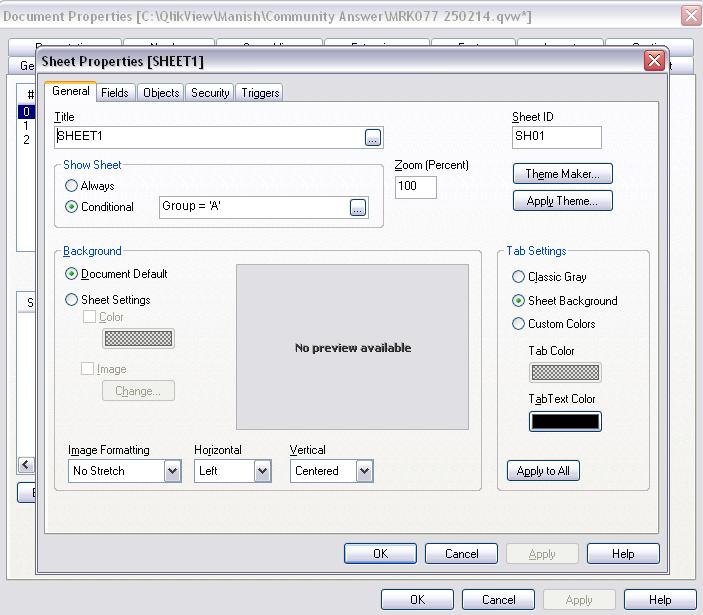Switch to the General tab
Image resolution: width=703 pixels, height=615 pixels.
coord(70,91)
